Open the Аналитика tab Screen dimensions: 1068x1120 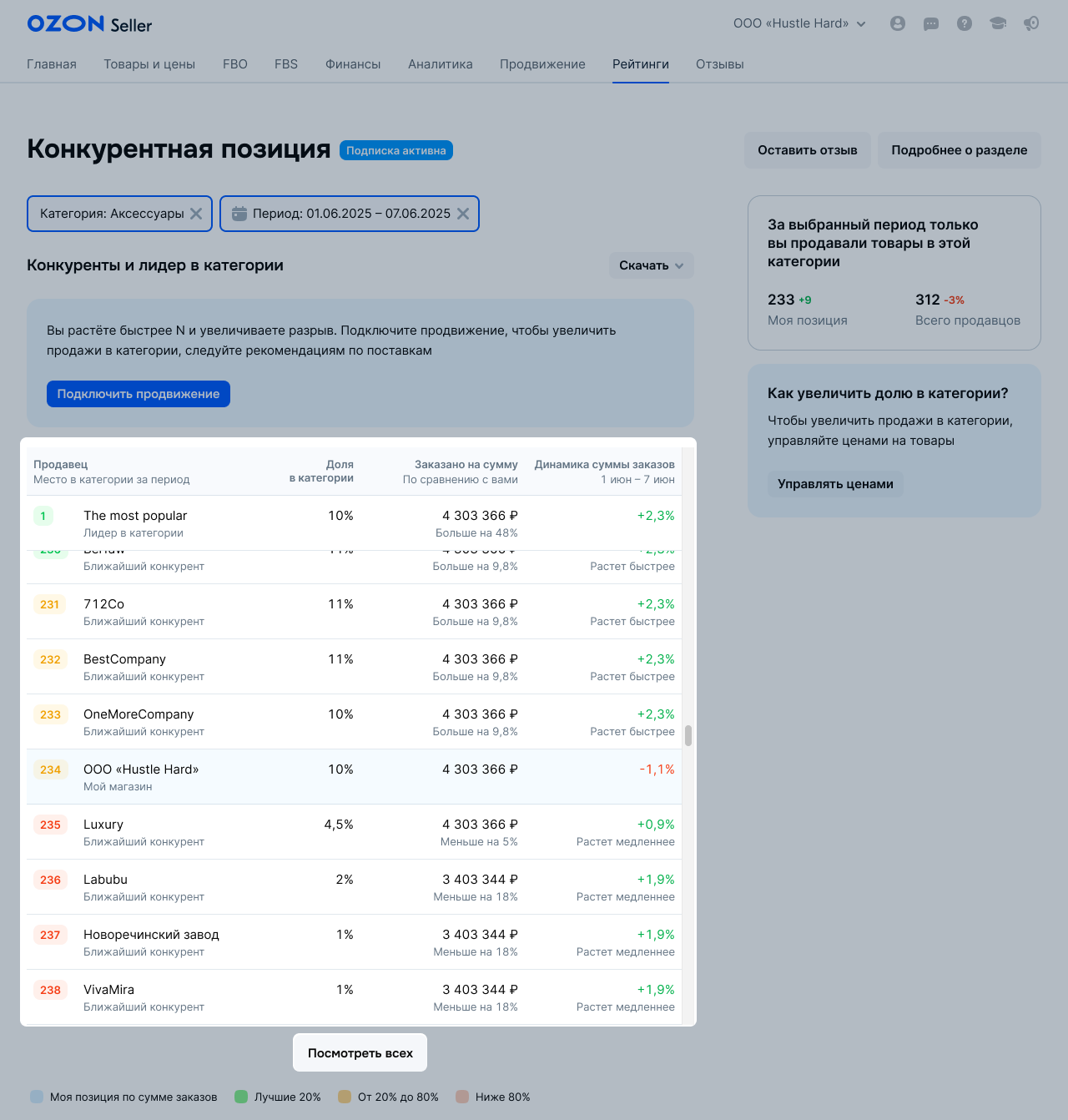(x=440, y=64)
